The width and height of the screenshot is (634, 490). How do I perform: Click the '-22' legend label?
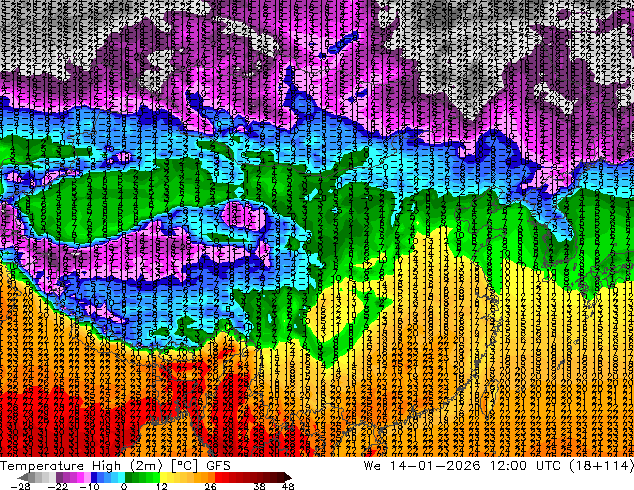coord(58,486)
